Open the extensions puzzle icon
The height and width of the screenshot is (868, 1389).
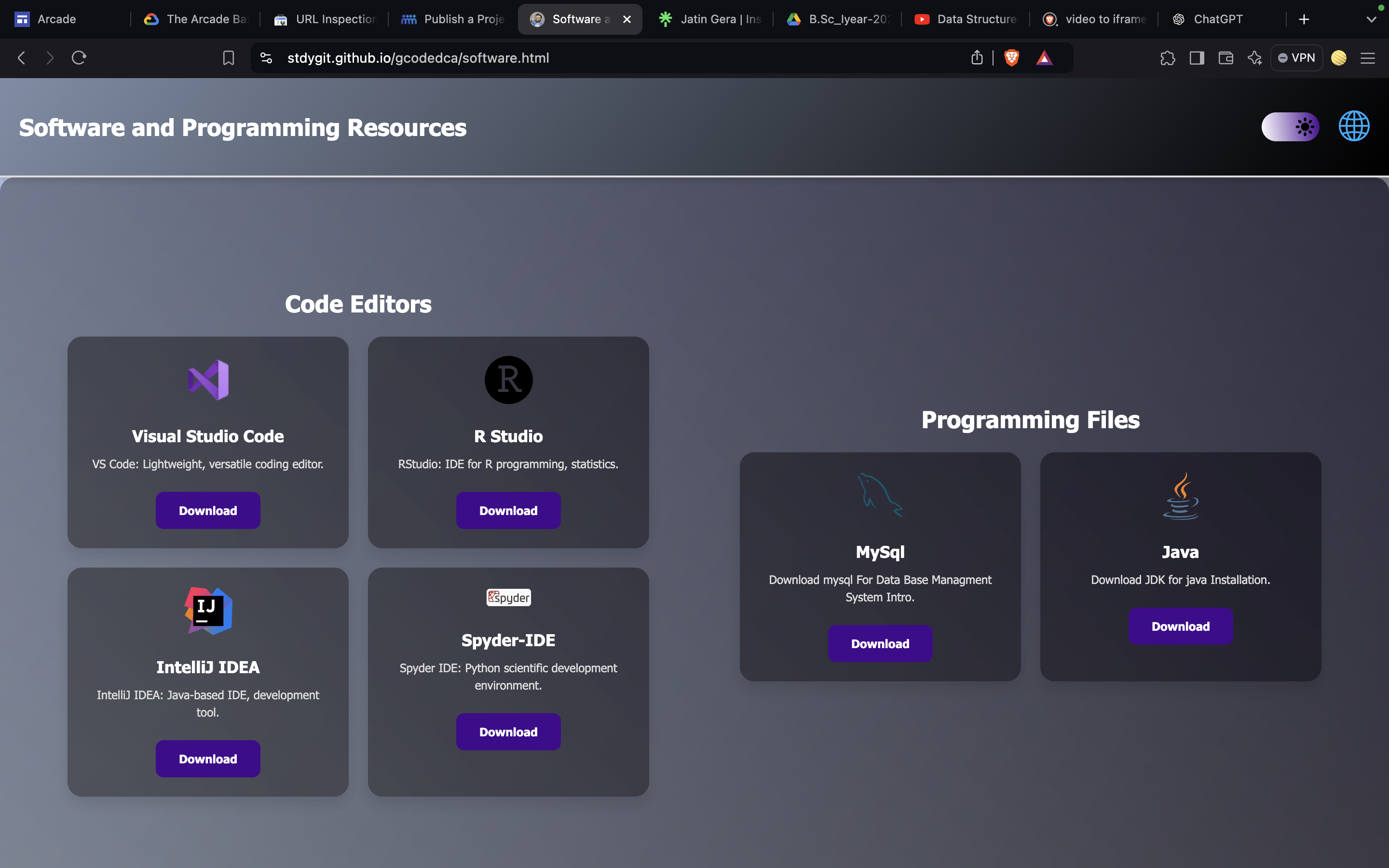click(x=1168, y=58)
